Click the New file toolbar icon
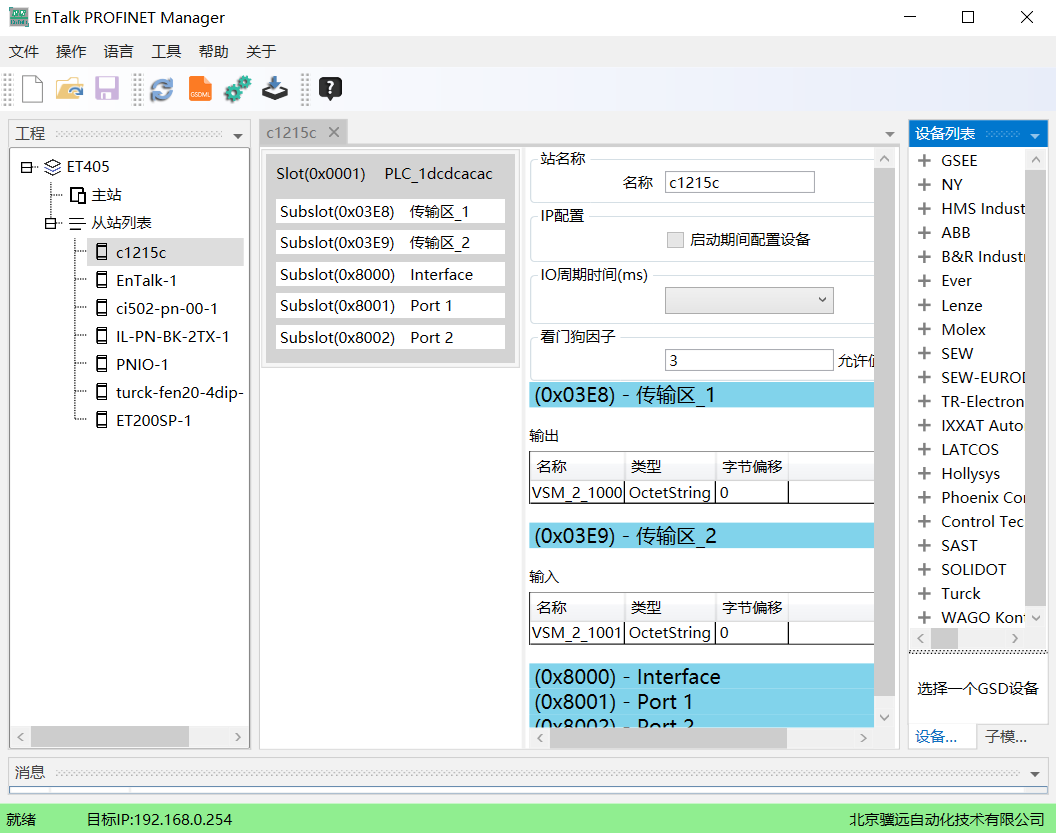This screenshot has width=1056, height=833. [33, 89]
